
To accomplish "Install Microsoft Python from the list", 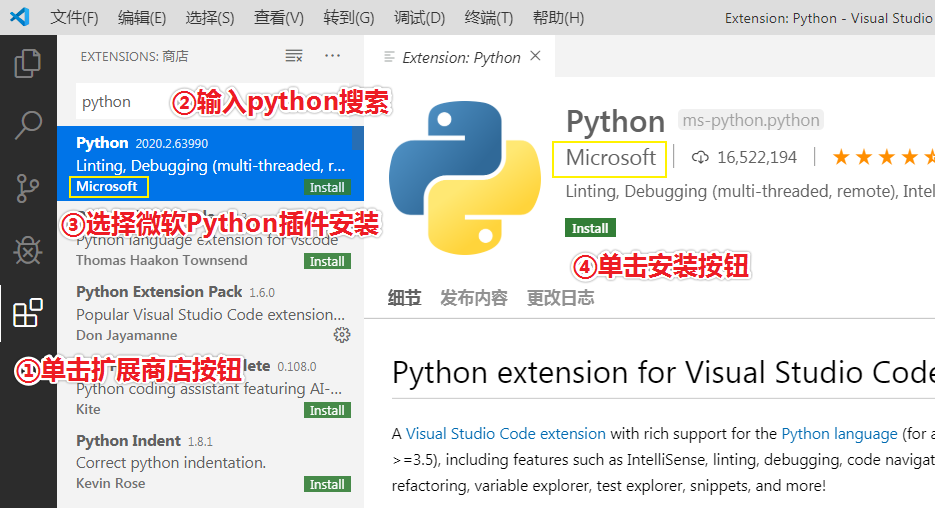I will 327,187.
